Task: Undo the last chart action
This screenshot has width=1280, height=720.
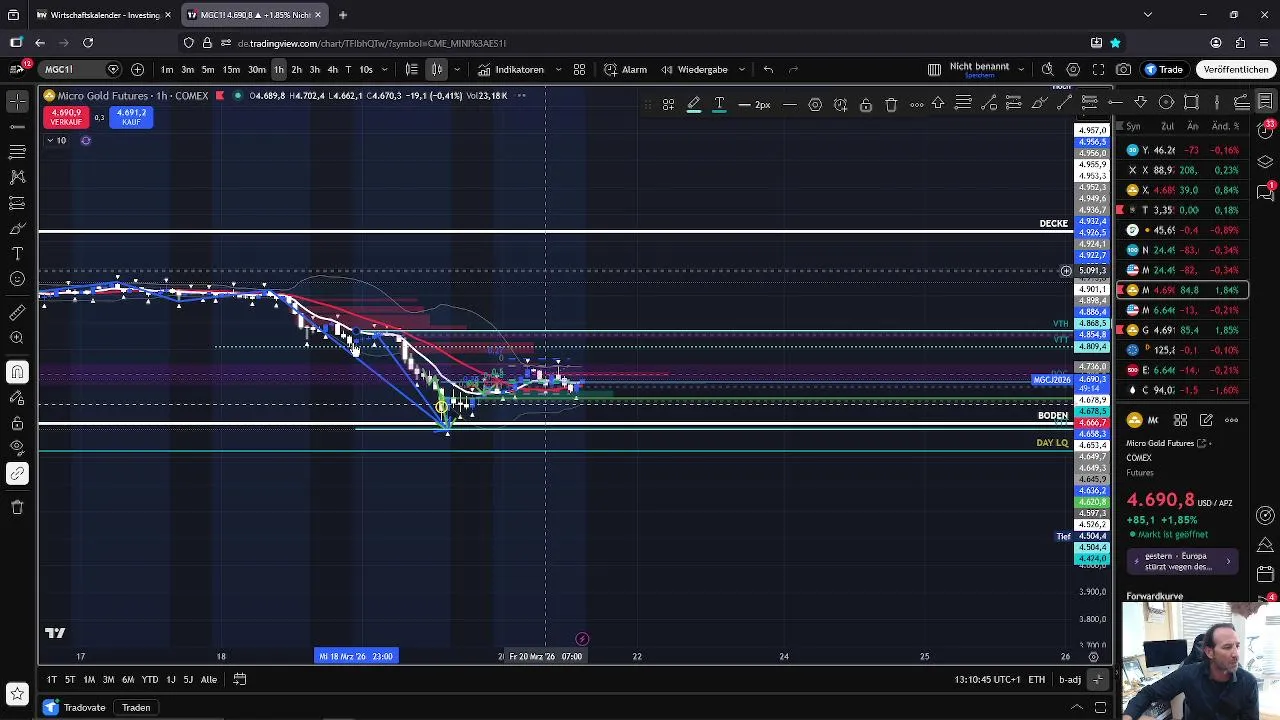Action: pyautogui.click(x=768, y=69)
